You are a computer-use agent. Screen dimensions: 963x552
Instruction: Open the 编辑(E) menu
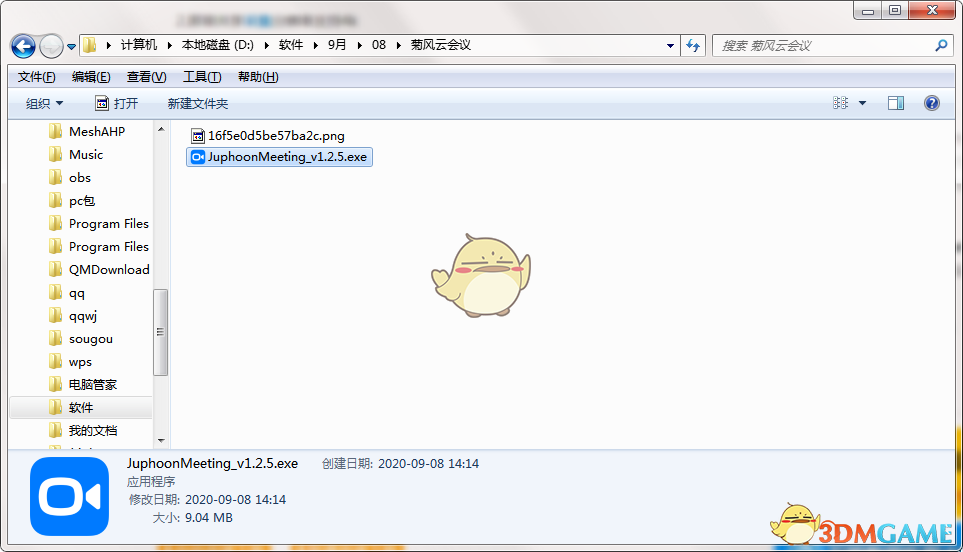[91, 77]
